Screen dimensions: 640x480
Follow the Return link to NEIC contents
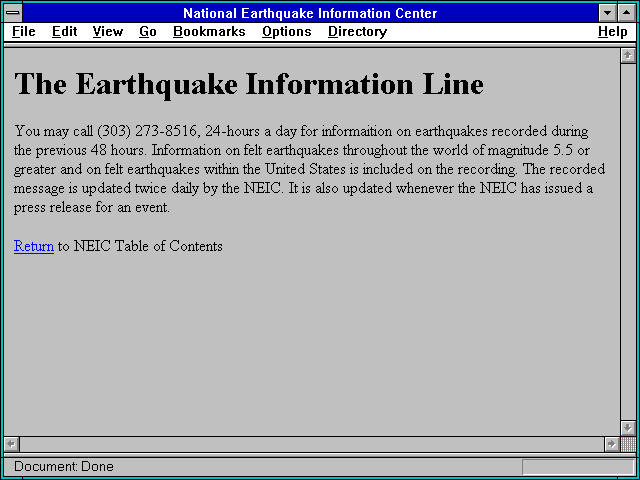[34, 246]
